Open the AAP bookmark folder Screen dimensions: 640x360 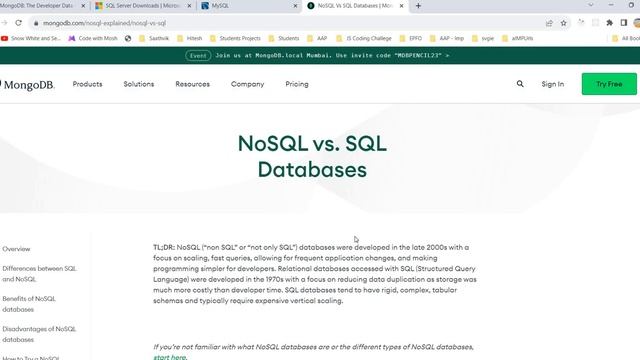(x=317, y=38)
